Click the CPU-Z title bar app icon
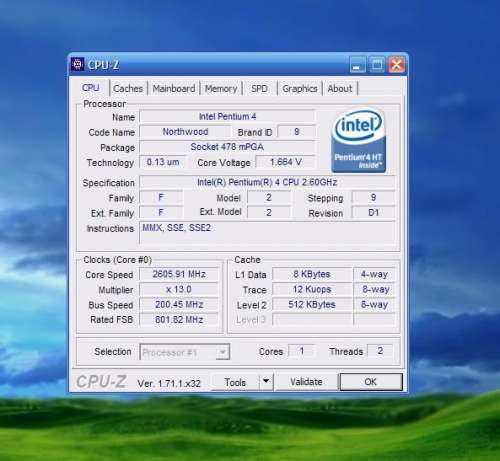This screenshot has width=500, height=461. coord(77,64)
